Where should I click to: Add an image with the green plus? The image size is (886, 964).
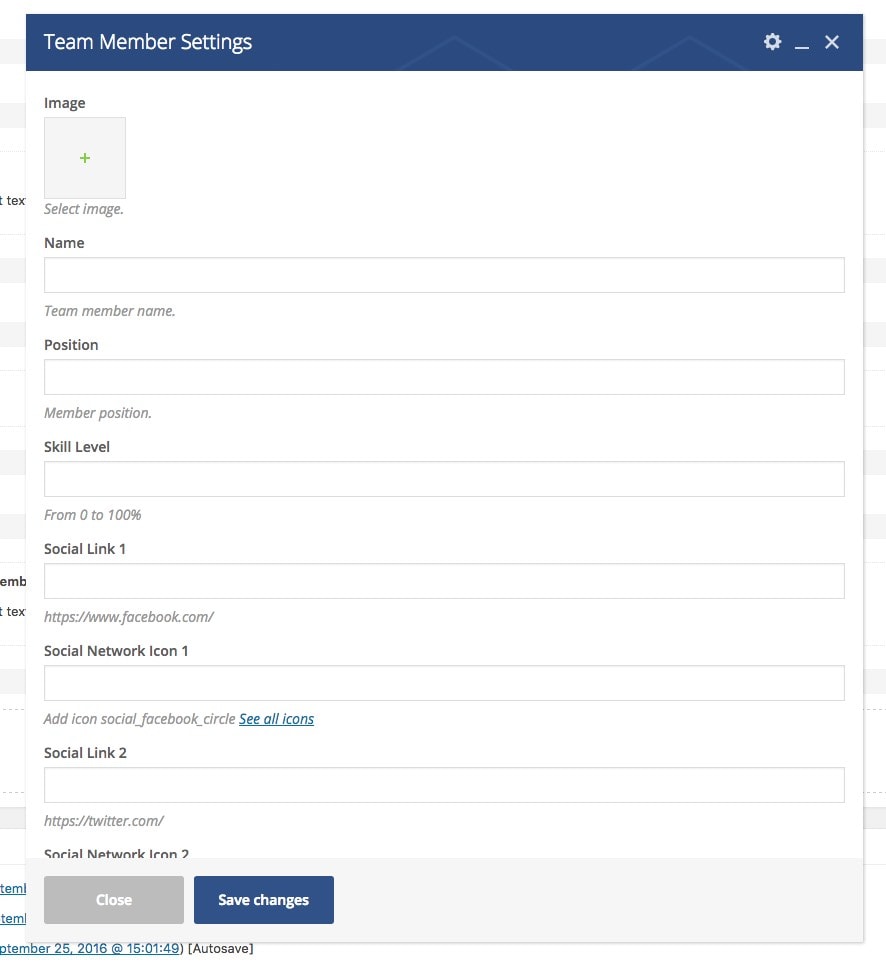click(x=85, y=158)
